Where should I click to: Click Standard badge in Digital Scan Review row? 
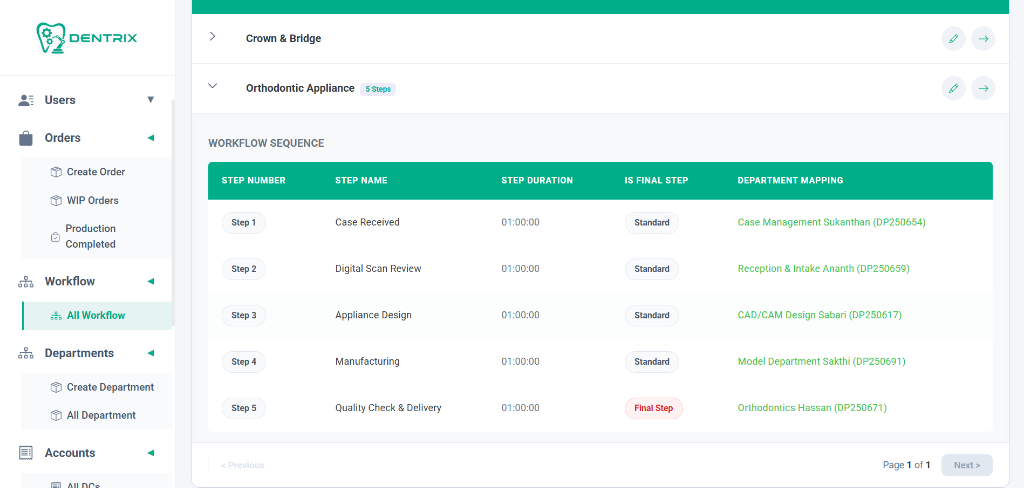[x=652, y=269]
